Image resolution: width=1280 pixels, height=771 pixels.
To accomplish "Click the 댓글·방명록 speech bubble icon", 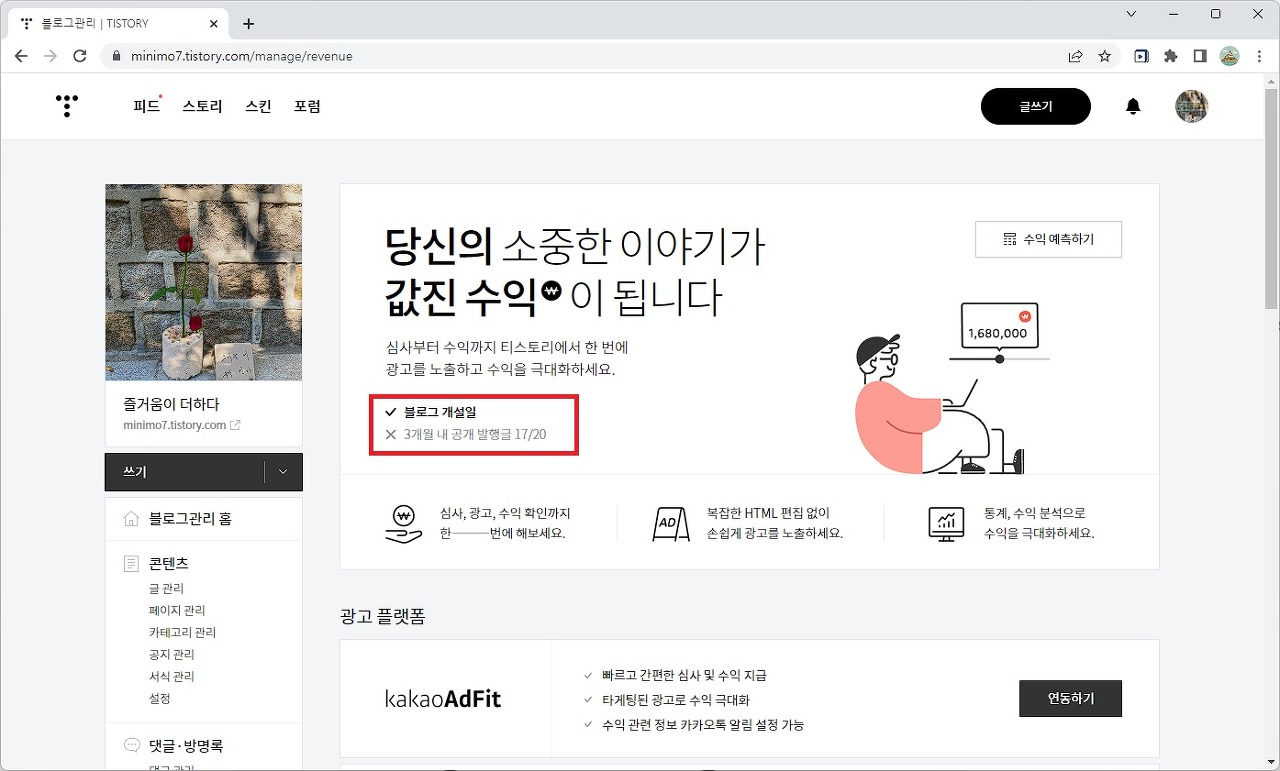I will (131, 745).
